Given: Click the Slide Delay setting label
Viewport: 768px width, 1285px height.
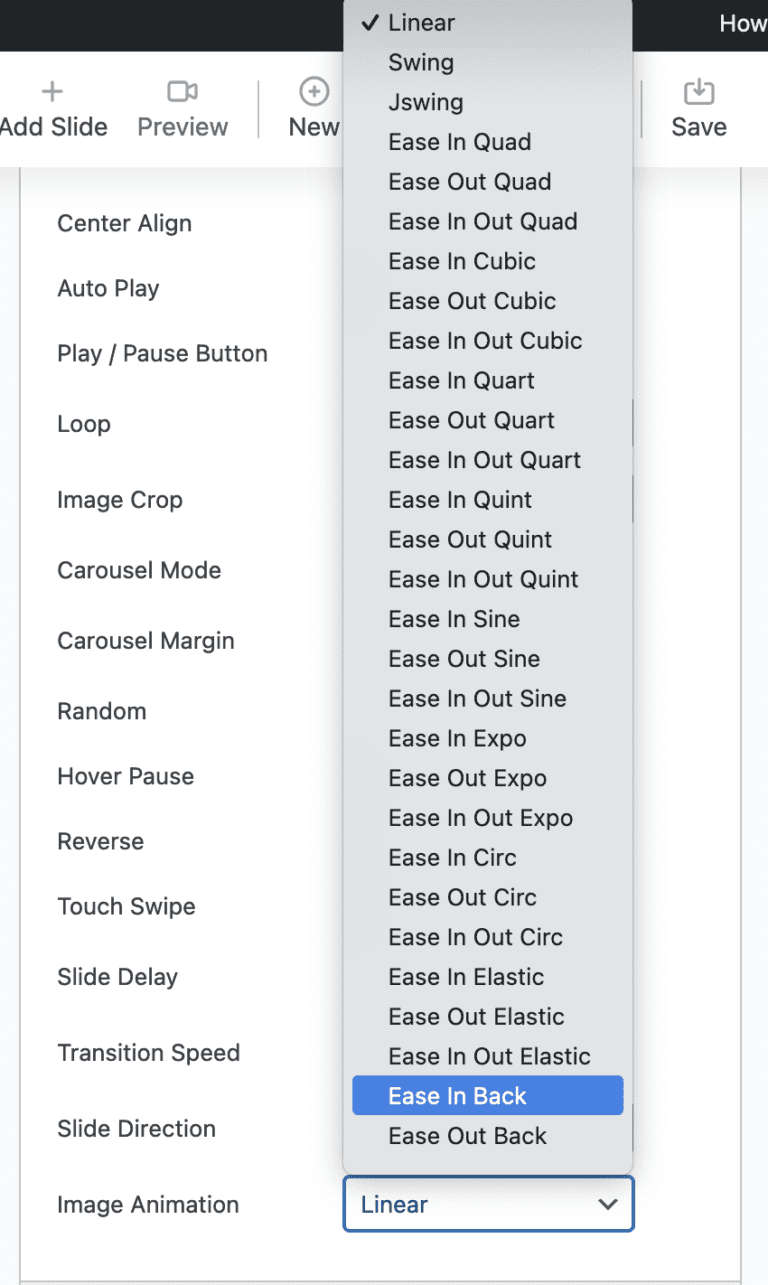Looking at the screenshot, I should point(115,977).
